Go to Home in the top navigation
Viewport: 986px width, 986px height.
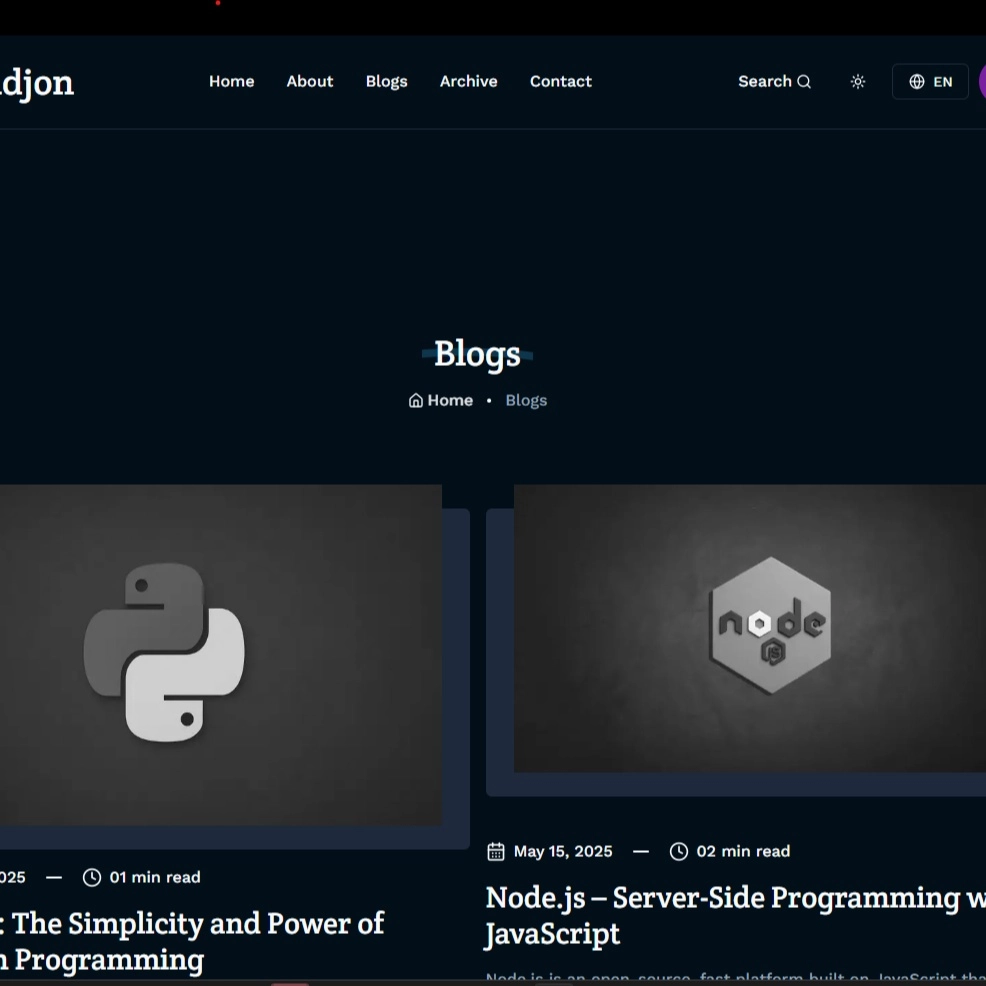click(231, 82)
